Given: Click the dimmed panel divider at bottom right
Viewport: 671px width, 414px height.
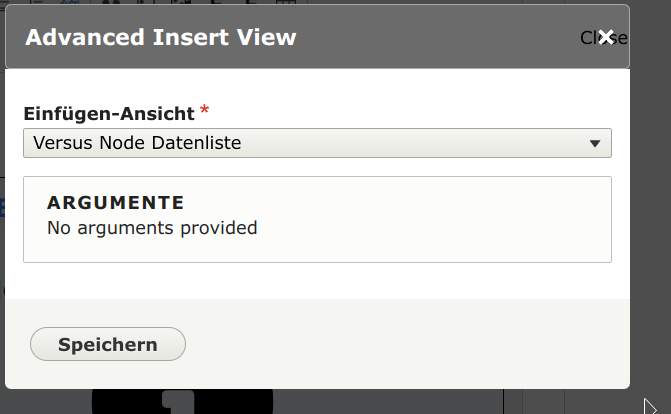Looking at the screenshot, I should coord(523,402).
